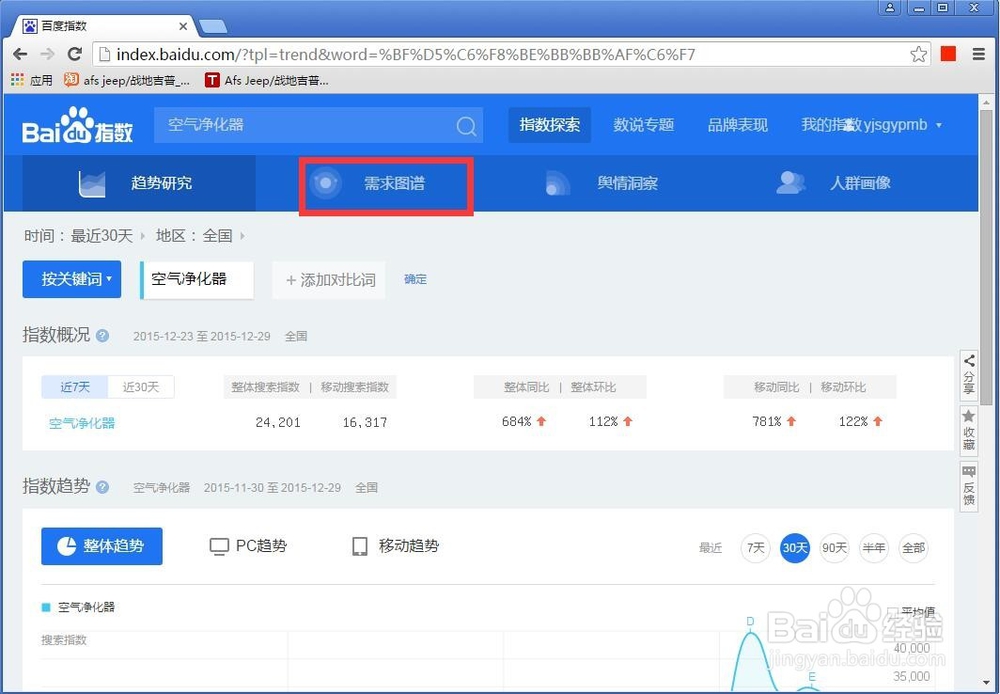Click the address bar URL
The height and width of the screenshot is (694, 1000).
tap(406, 55)
